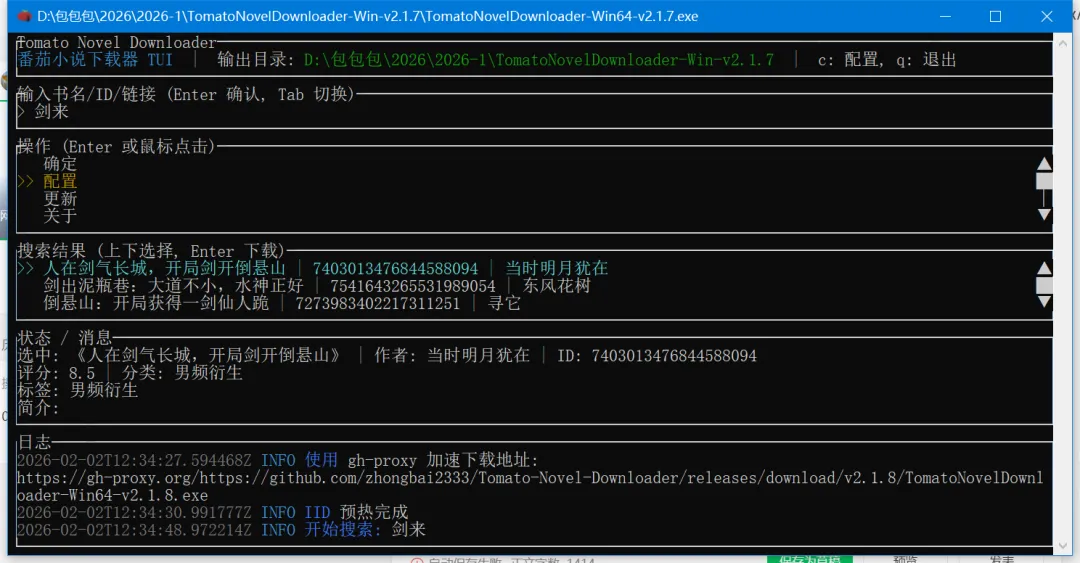The image size is (1080, 563).
Task: Click book ID 7273983402217311251
Action: pos(377,304)
